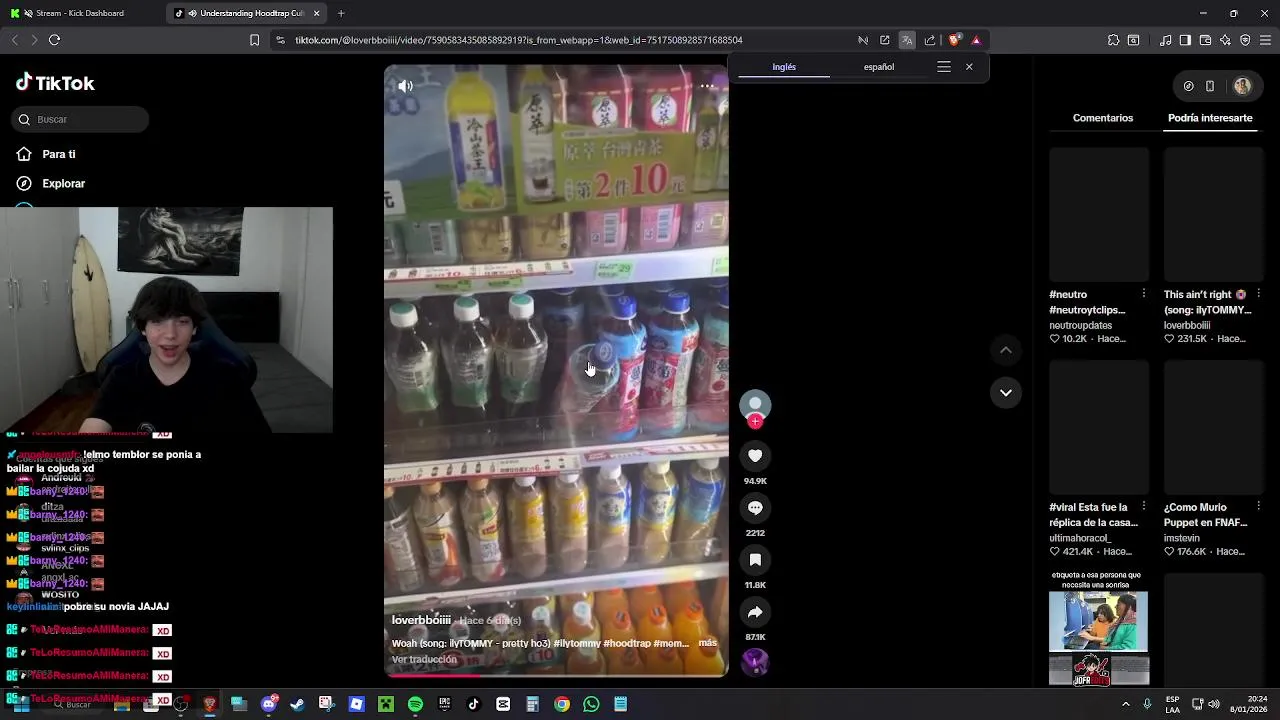Open translate popup hamburger options

point(943,67)
